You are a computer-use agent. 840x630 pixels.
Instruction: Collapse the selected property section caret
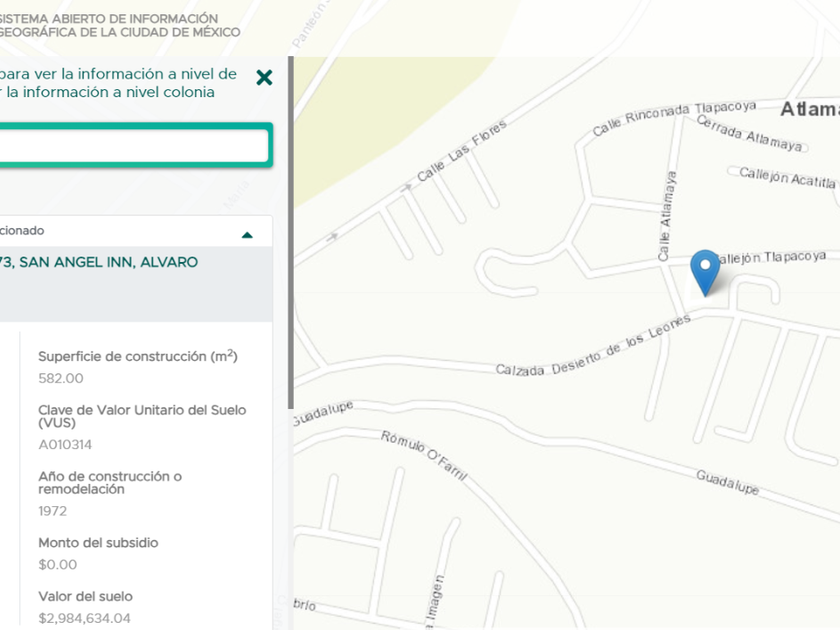tap(247, 235)
